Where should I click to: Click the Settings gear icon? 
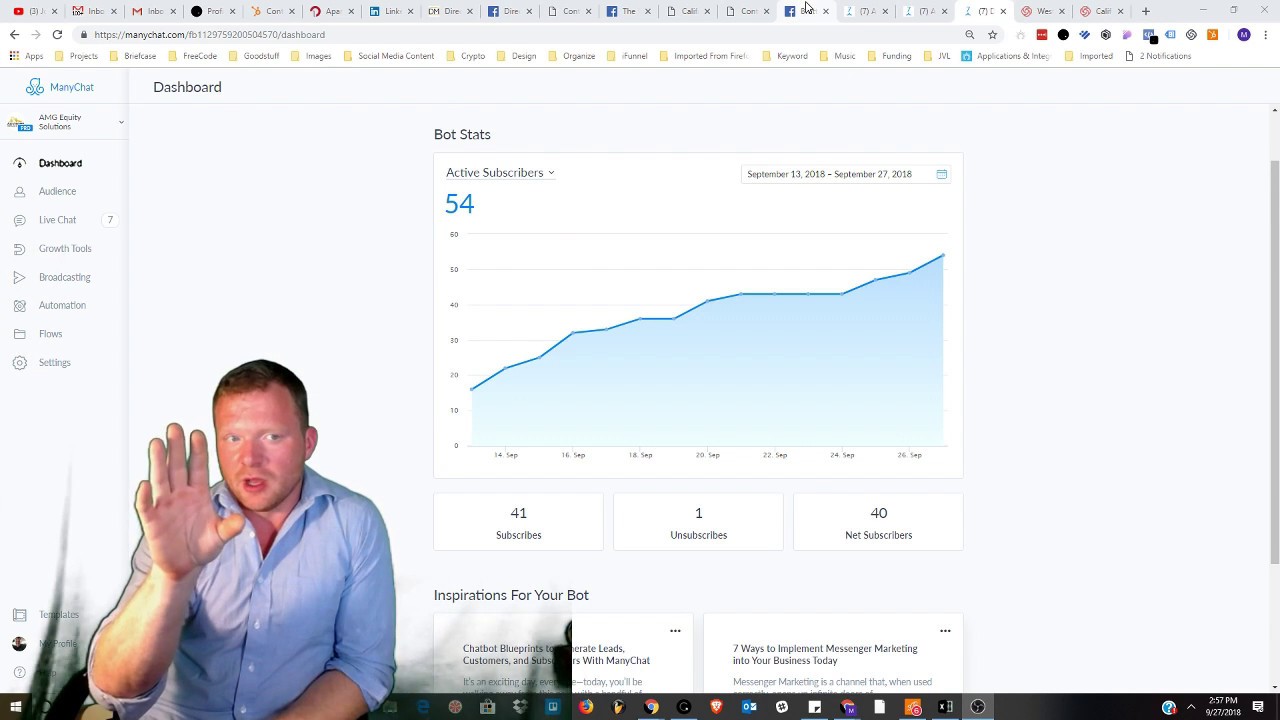19,362
